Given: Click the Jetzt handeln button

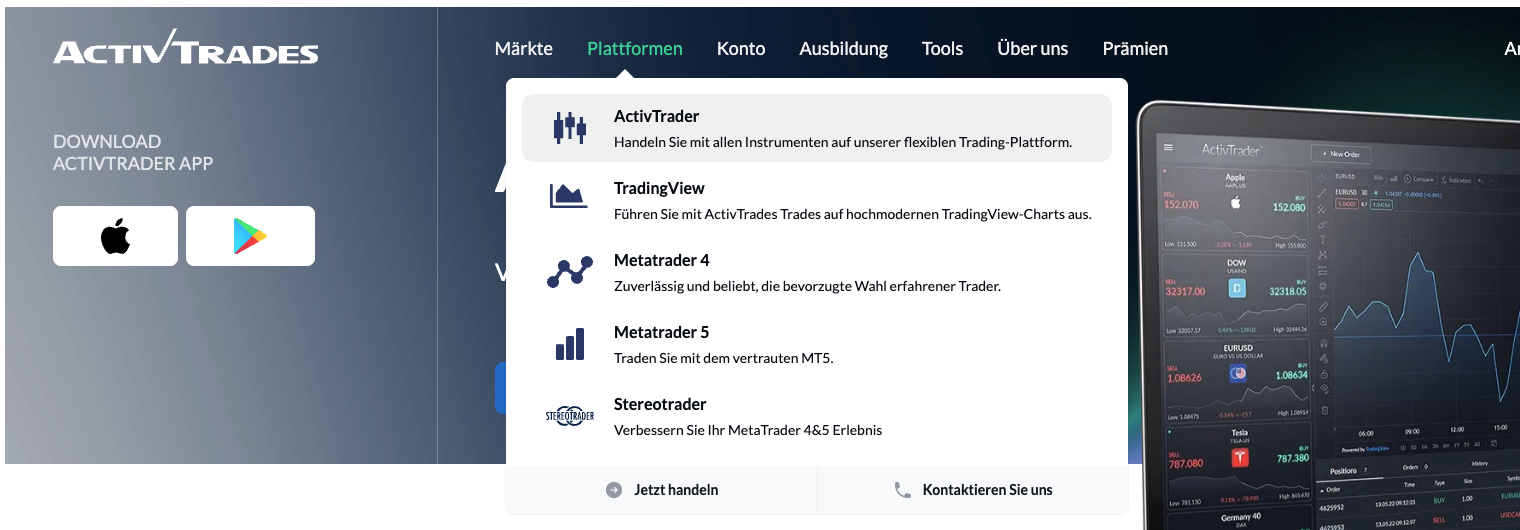Looking at the screenshot, I should [662, 490].
